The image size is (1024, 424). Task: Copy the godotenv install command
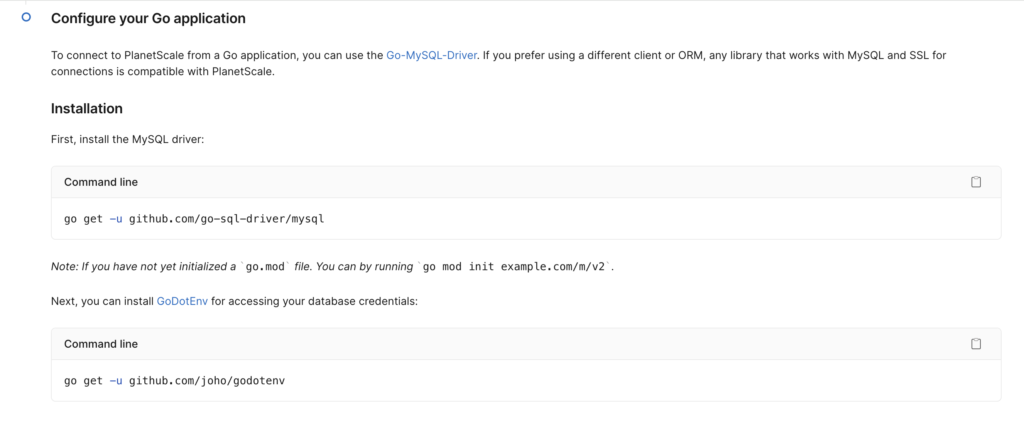click(x=976, y=344)
